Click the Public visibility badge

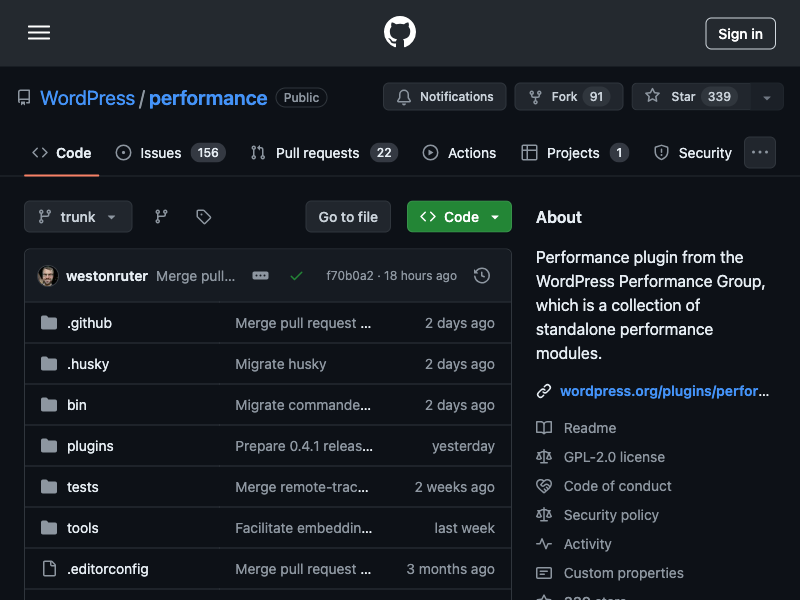point(301,97)
